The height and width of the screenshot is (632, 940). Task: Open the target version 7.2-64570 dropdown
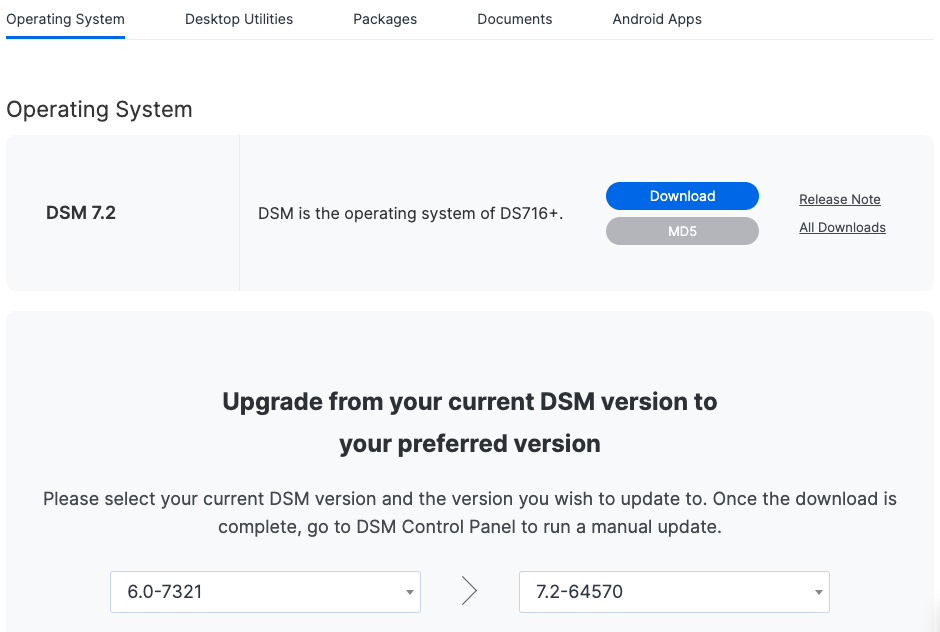tap(674, 592)
